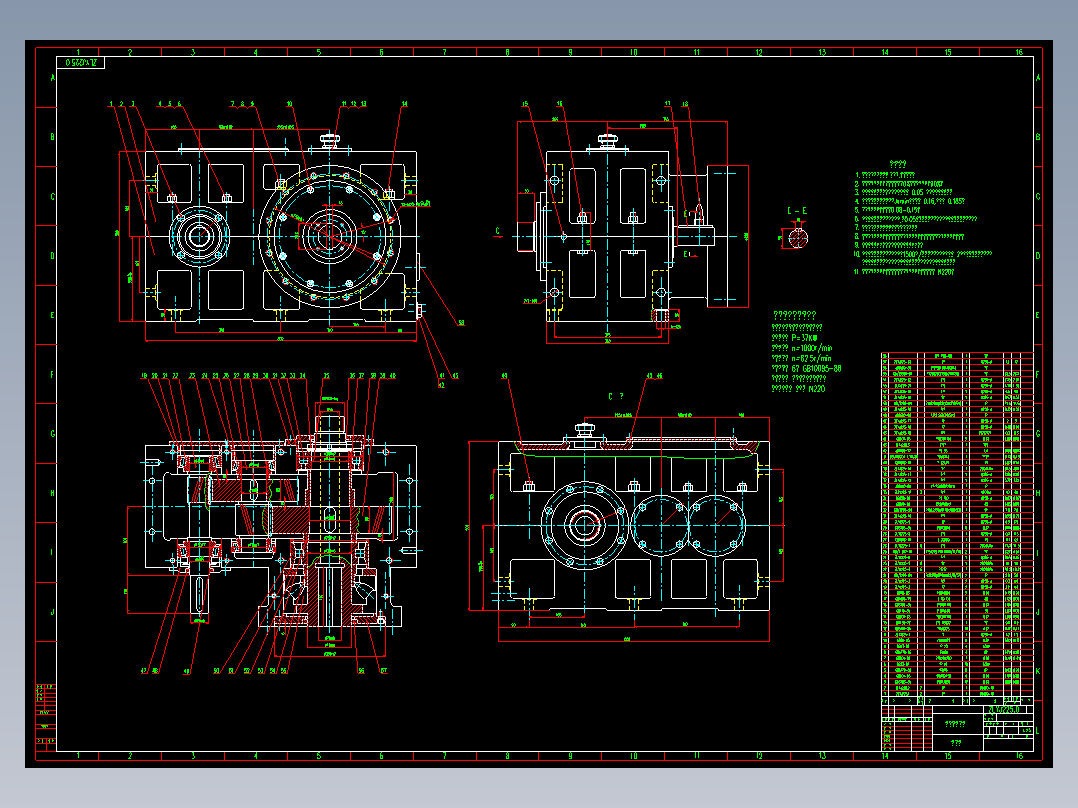Click the 'P=37KW' power specification text
This screenshot has height=808, width=1078.
click(804, 338)
